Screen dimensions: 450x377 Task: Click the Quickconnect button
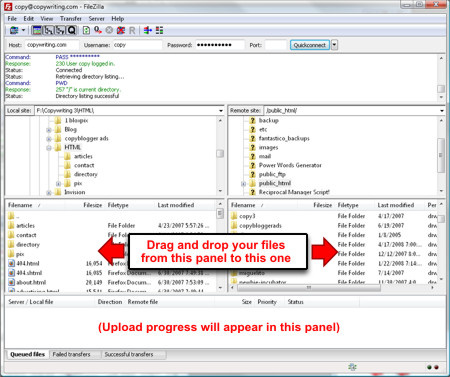[310, 45]
